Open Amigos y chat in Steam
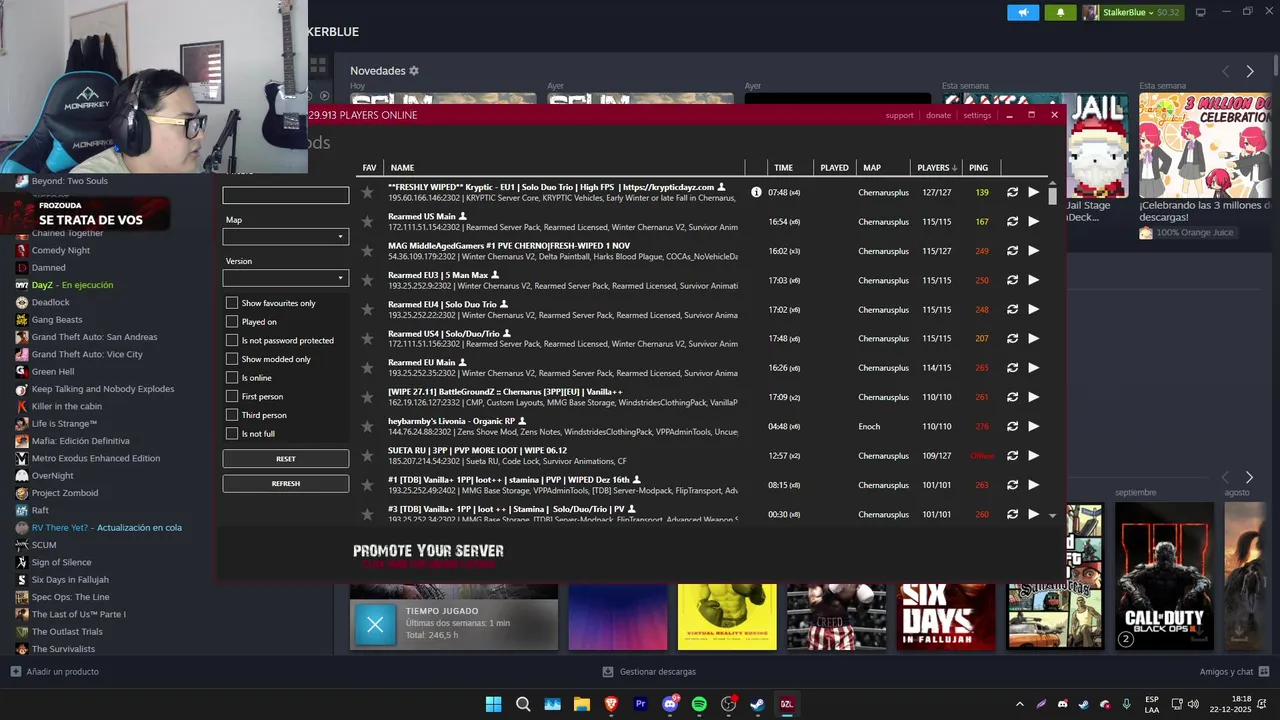Viewport: 1280px width, 720px height. click(x=1234, y=672)
